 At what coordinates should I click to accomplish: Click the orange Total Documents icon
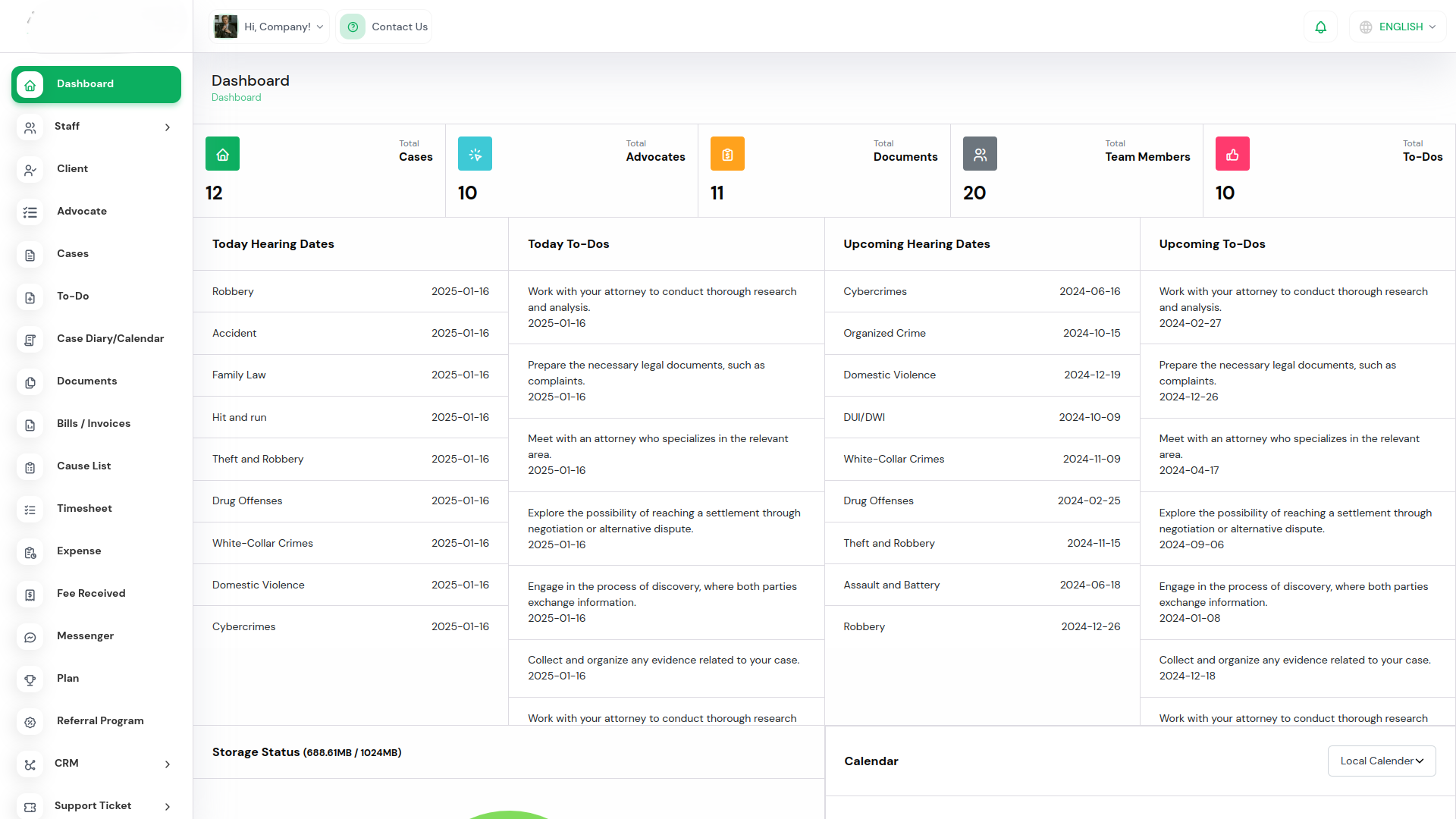727,154
